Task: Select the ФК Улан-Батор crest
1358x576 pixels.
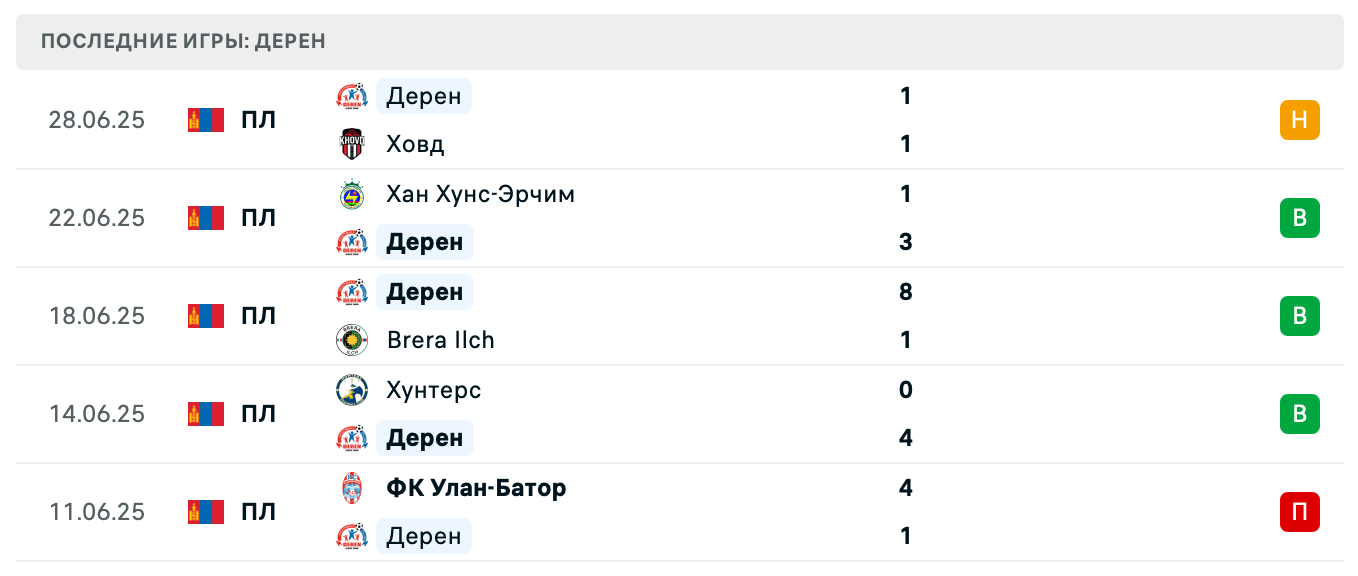Action: pos(352,488)
